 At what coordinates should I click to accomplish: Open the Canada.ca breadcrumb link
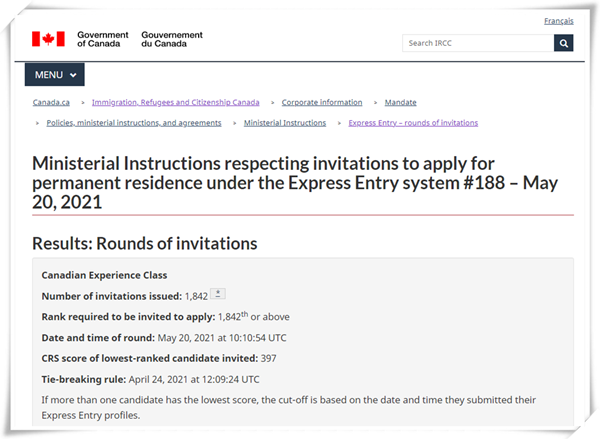[51, 102]
